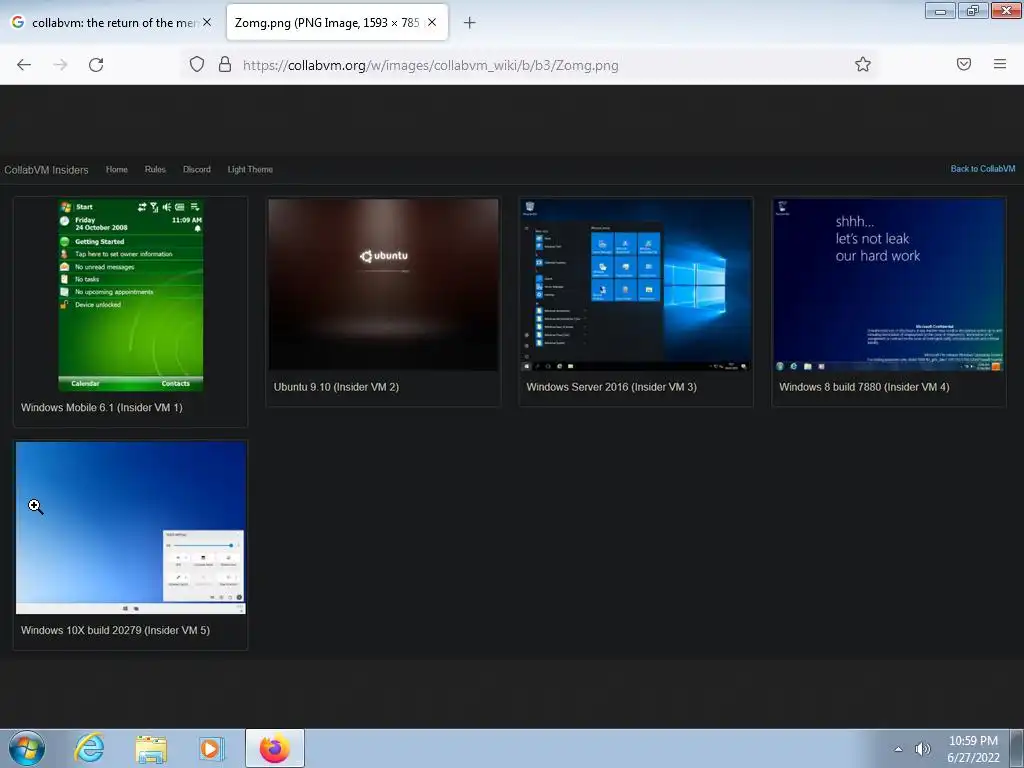The width and height of the screenshot is (1024, 768).
Task: Click the Windows Mobile 6.1 thumbnail
Action: [x=131, y=295]
